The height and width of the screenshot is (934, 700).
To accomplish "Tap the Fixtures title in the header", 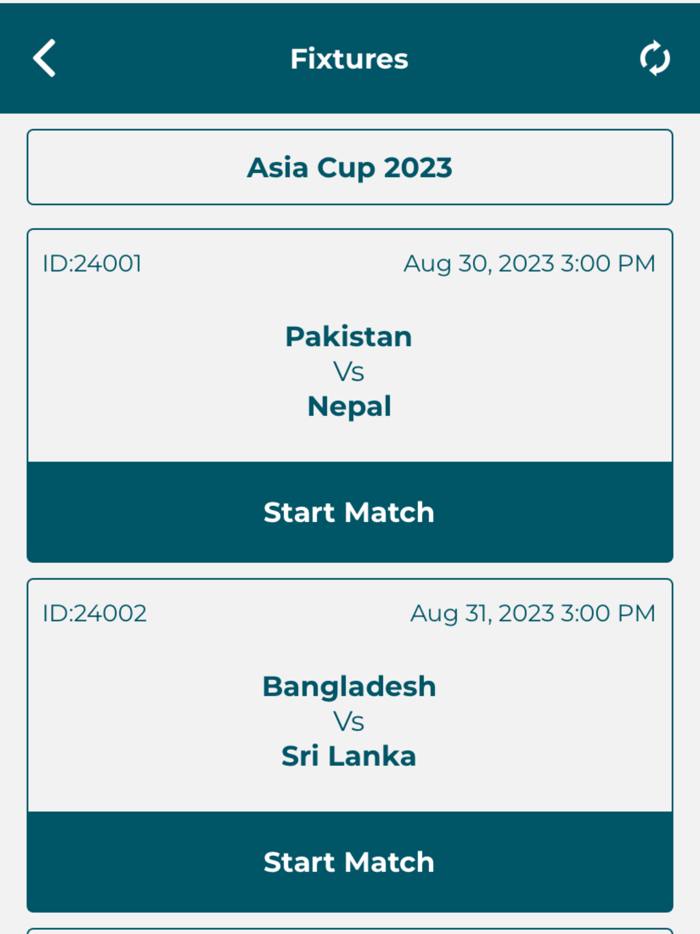I will click(348, 59).
